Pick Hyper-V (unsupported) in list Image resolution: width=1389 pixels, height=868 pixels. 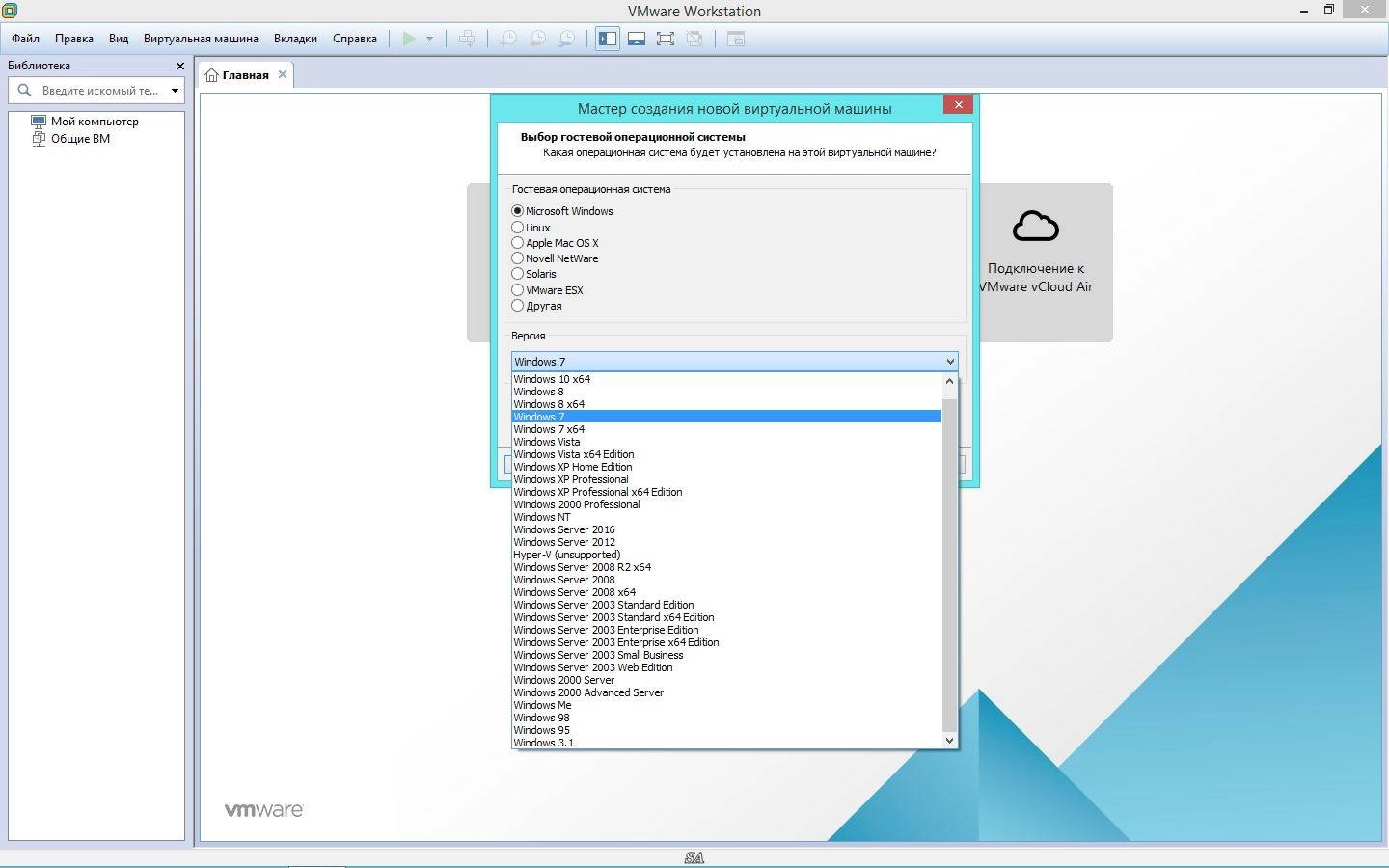coord(726,555)
